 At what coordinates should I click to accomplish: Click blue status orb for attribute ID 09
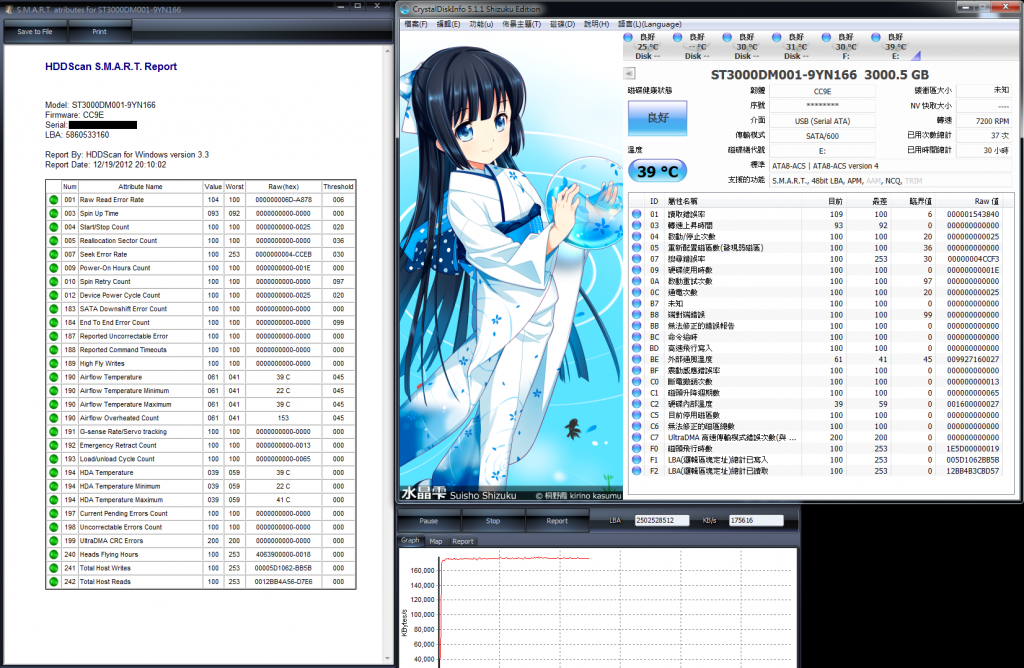coord(637,270)
